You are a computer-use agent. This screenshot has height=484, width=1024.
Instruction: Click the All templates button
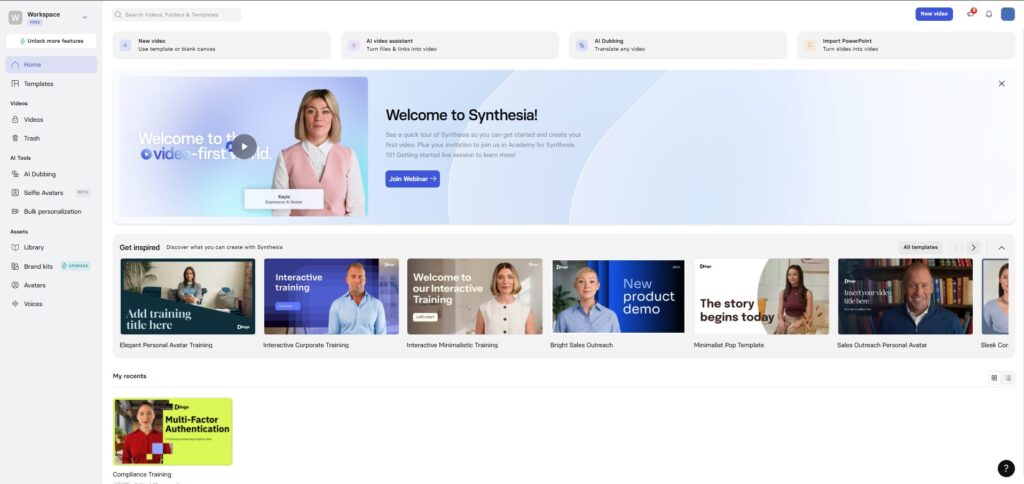(x=920, y=248)
